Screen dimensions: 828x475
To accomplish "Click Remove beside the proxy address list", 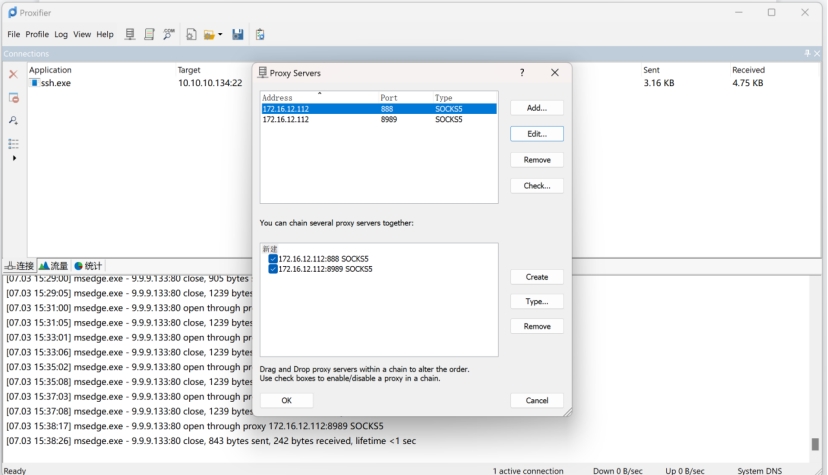I will [x=537, y=160].
